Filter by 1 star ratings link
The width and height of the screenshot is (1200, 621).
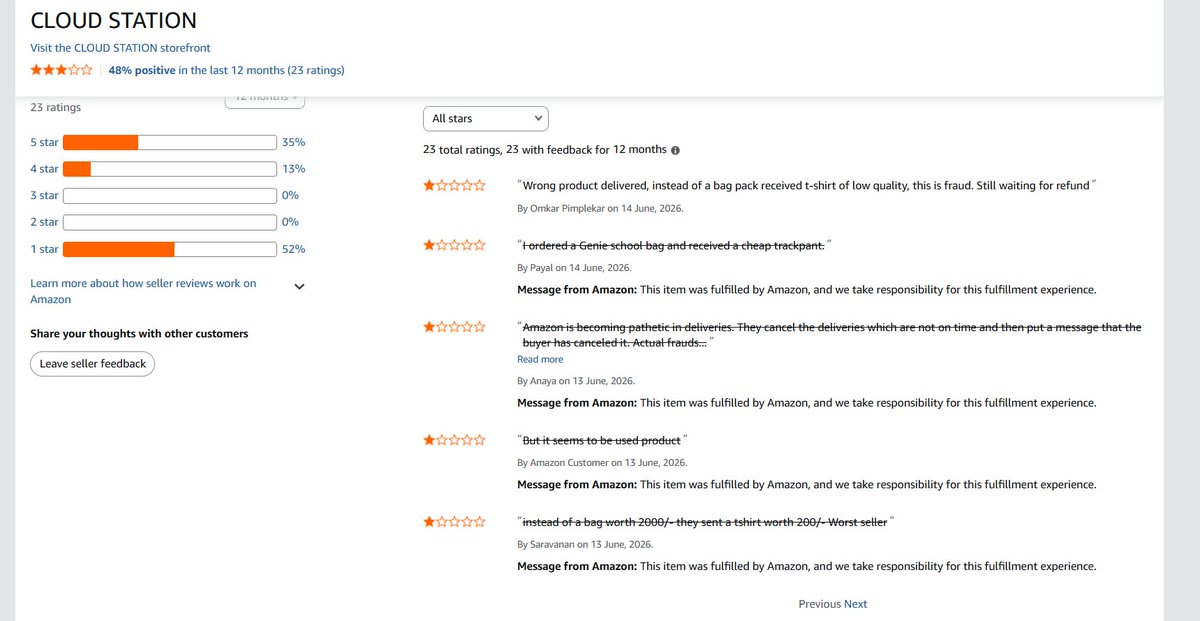click(x=44, y=249)
